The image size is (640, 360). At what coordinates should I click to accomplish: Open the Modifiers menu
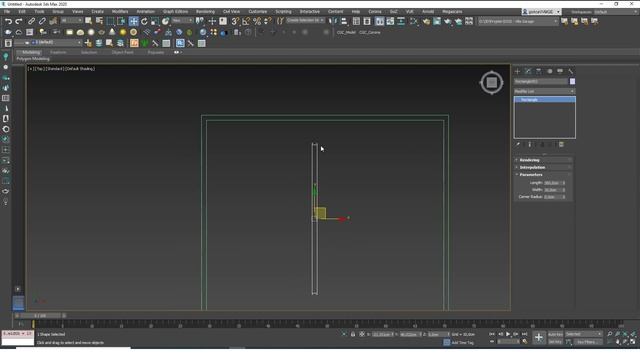pos(120,11)
